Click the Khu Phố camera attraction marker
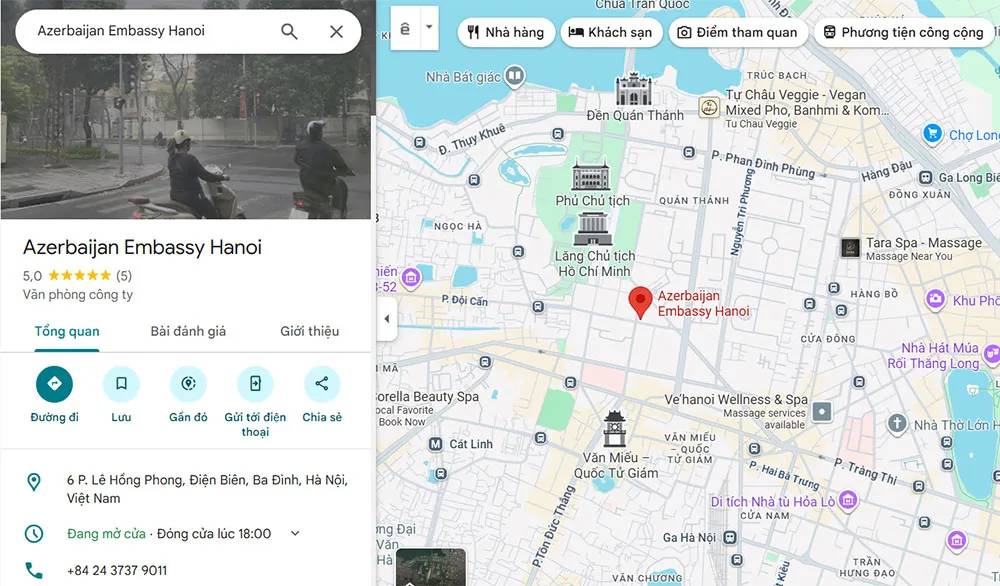This screenshot has width=1000, height=586. pos(935,298)
